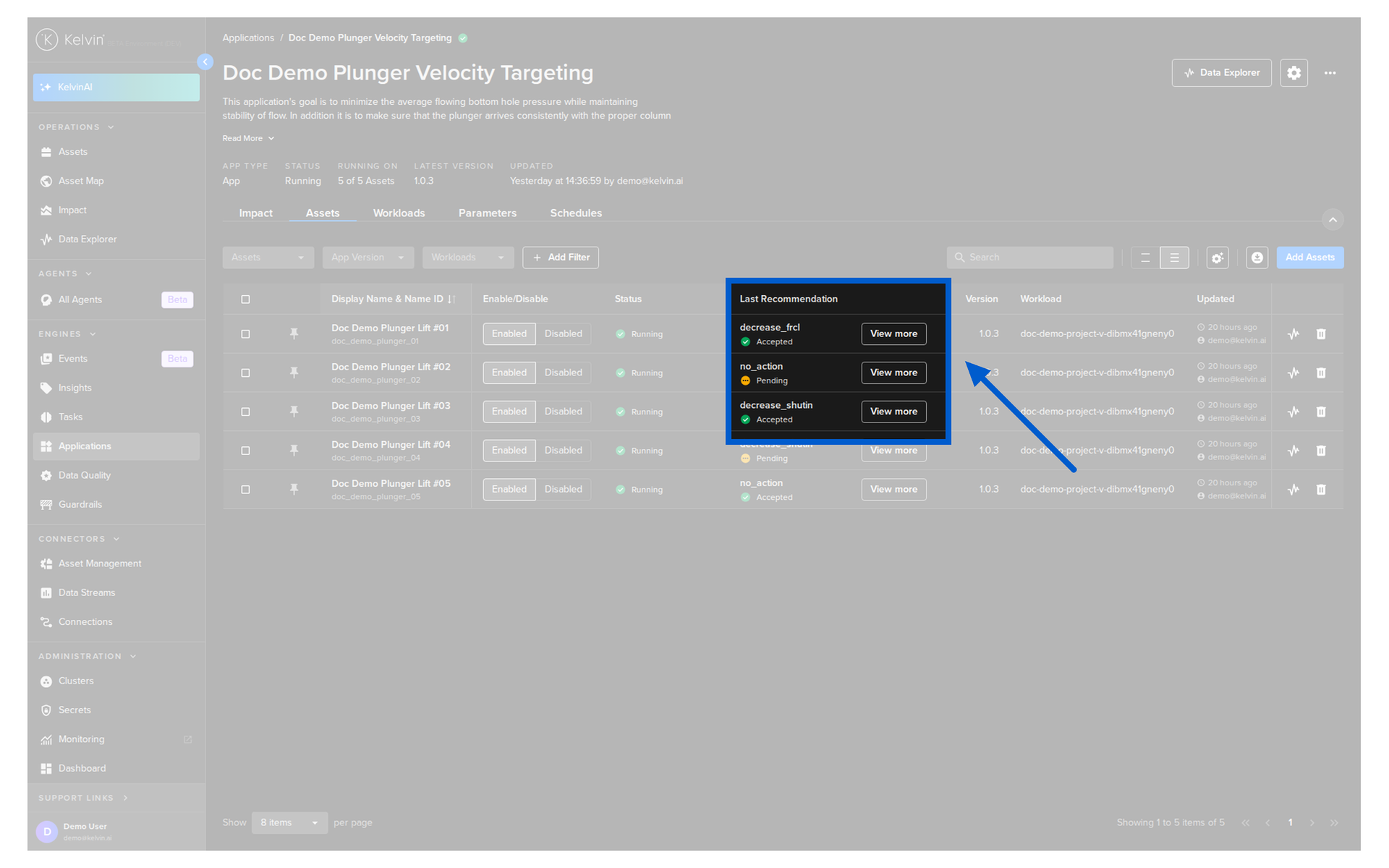The height and width of the screenshot is (868, 1389).
Task: Open Insights in the sidebar
Action: coord(116,388)
